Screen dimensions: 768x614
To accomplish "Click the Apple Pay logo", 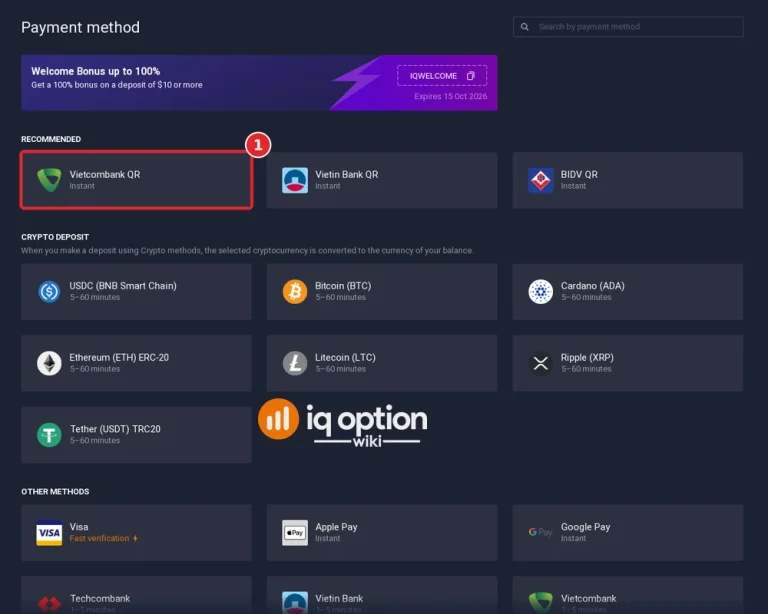I will click(295, 533).
